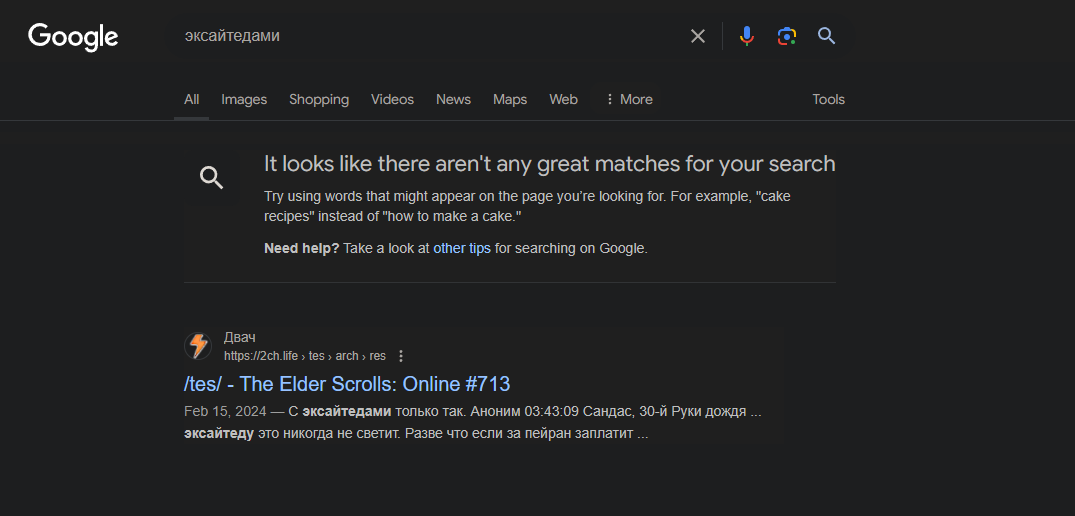
Task: Open the Maps tab
Action: [x=510, y=99]
